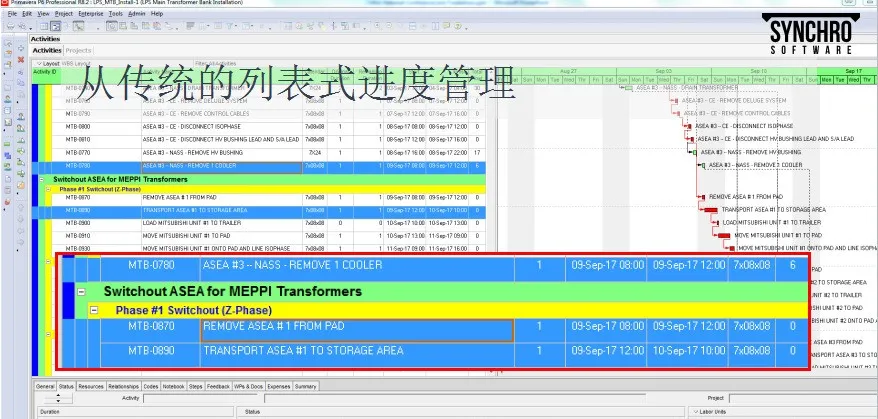Collapse the Switchout ASEA for MEPPI Transformers group
This screenshot has width=878, height=419.
click(x=41, y=179)
